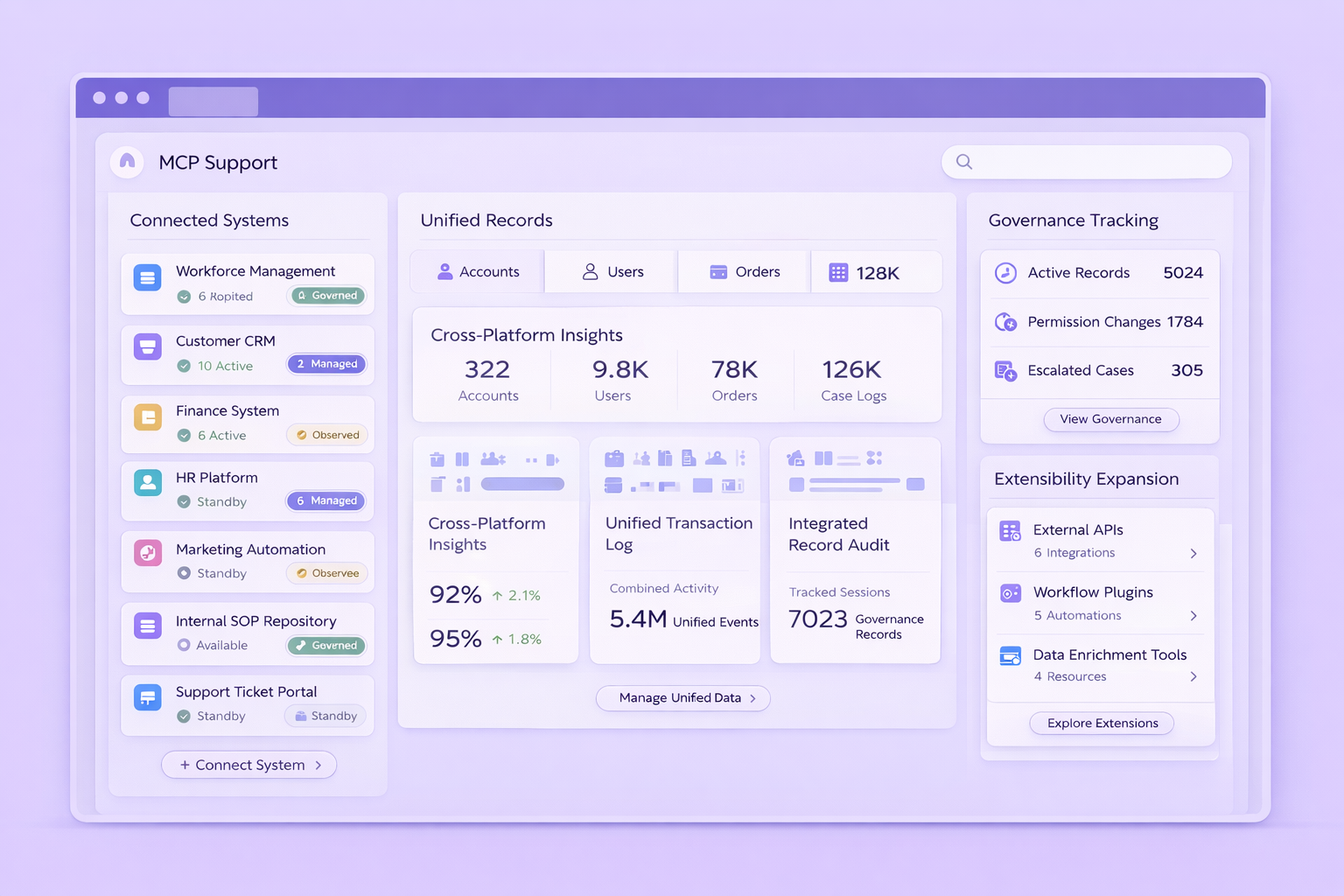Click the Marketing Automation pink icon
The width and height of the screenshot is (1344, 896).
pos(147,553)
